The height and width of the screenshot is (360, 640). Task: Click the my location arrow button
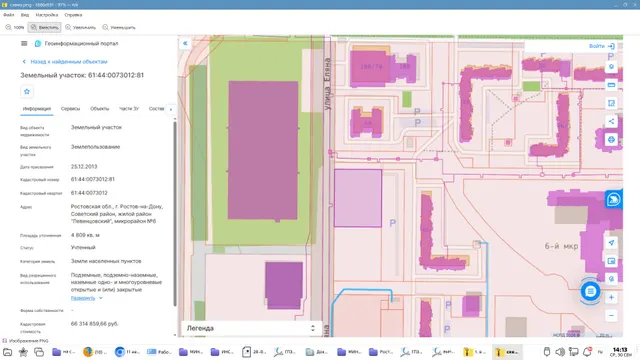(x=611, y=243)
